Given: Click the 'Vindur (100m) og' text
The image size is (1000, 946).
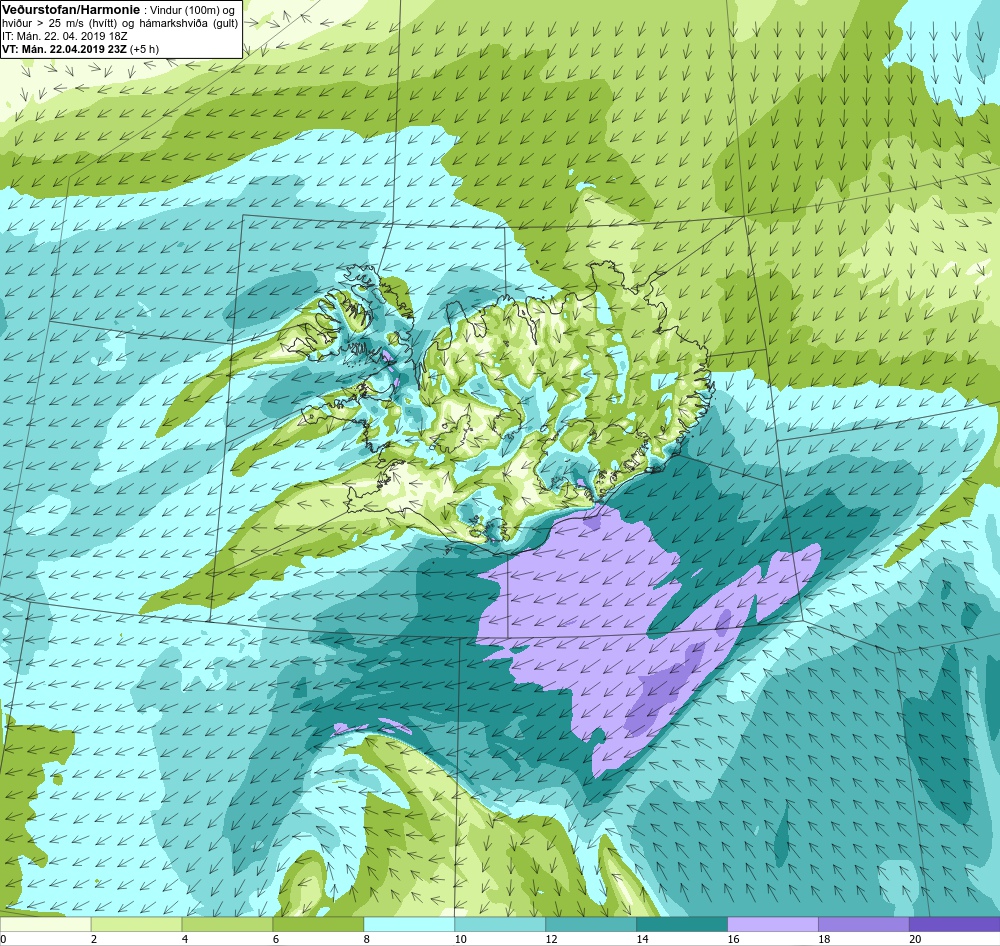Looking at the screenshot, I should pyautogui.click(x=191, y=10).
